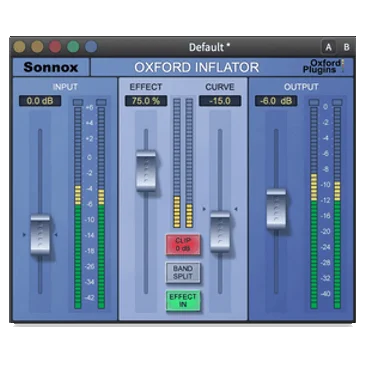Reset the right input meter clip indicator

pos(101,102)
